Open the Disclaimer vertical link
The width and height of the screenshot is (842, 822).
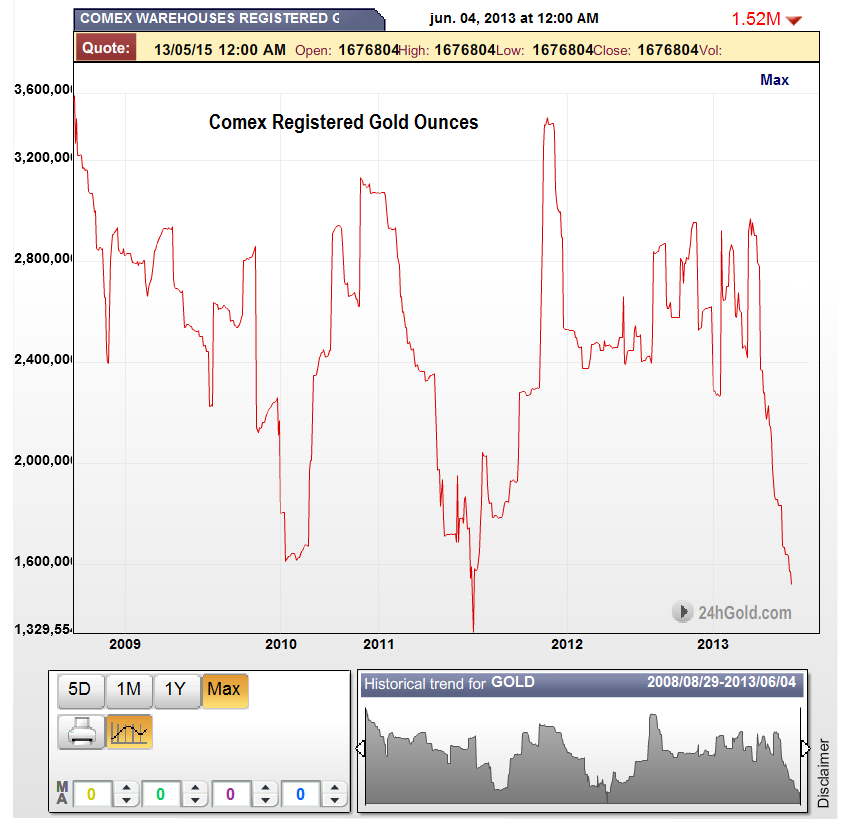point(824,773)
